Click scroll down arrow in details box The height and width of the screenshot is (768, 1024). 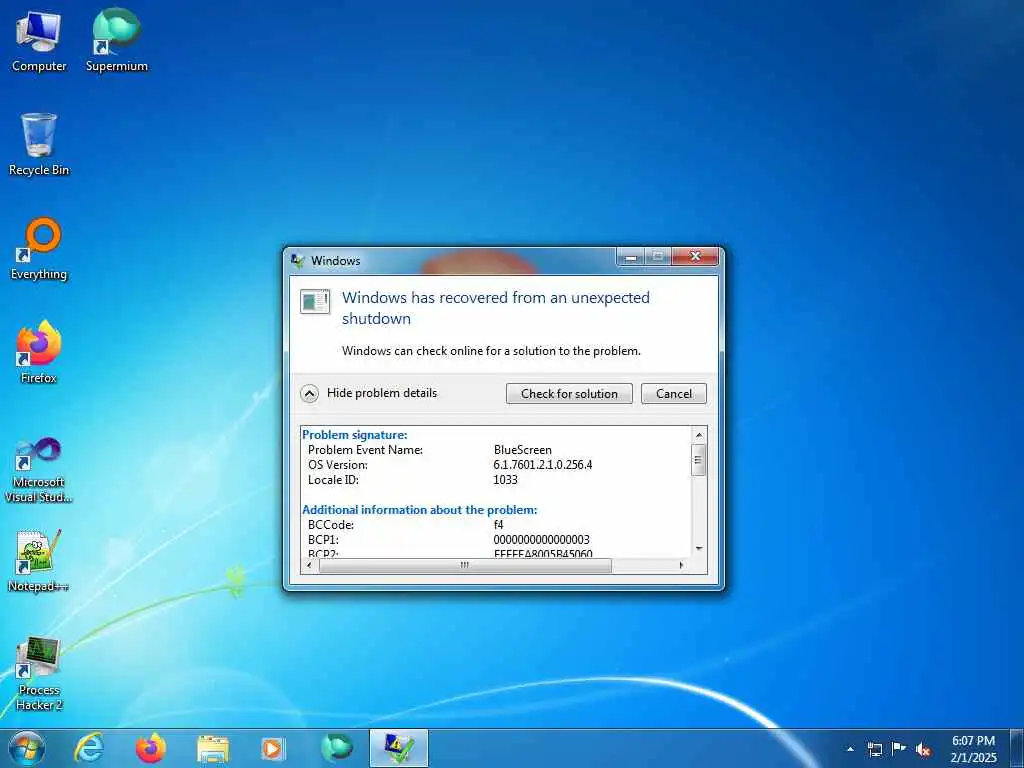(x=699, y=549)
